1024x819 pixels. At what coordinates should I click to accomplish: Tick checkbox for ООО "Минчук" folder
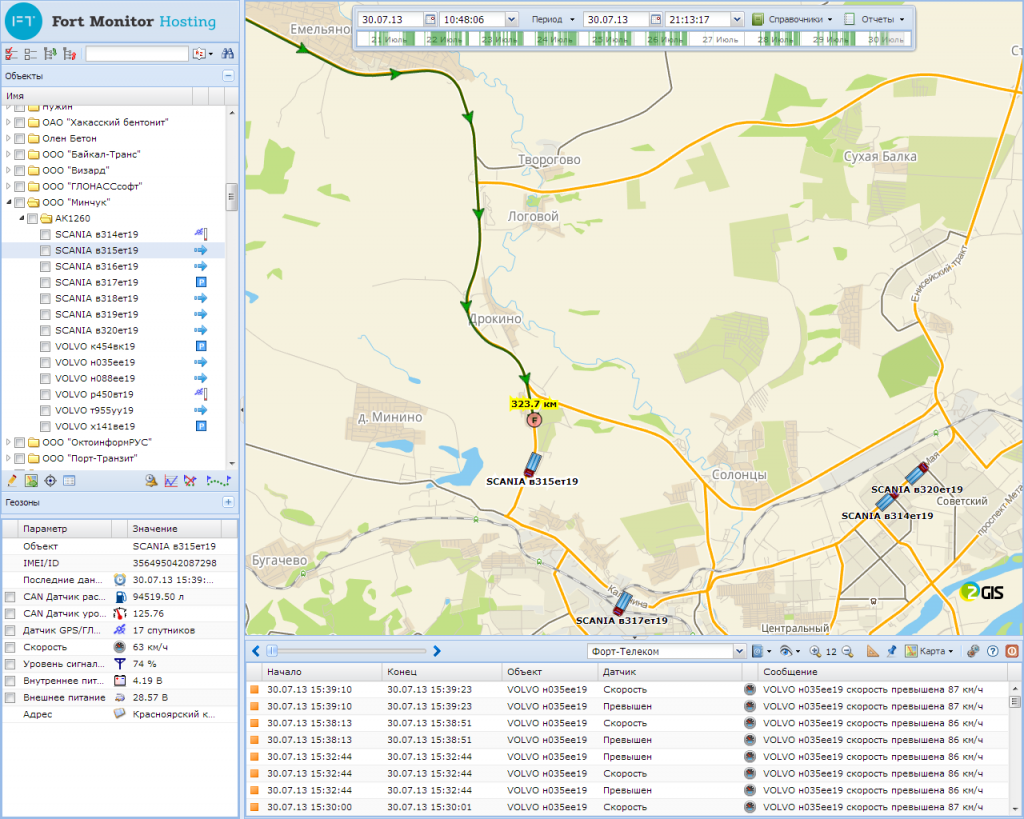pos(20,202)
